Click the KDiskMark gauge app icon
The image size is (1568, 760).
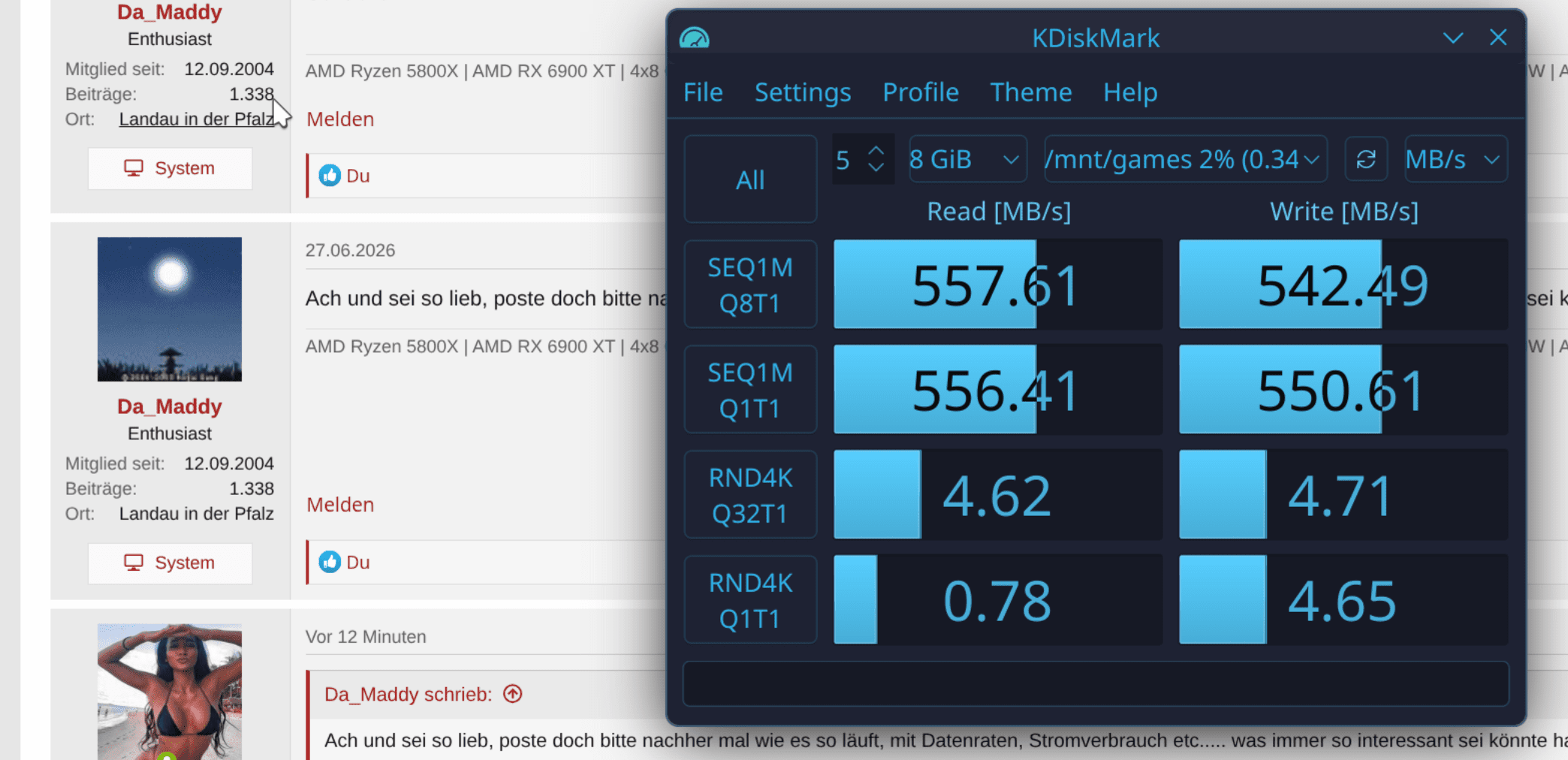pos(694,38)
